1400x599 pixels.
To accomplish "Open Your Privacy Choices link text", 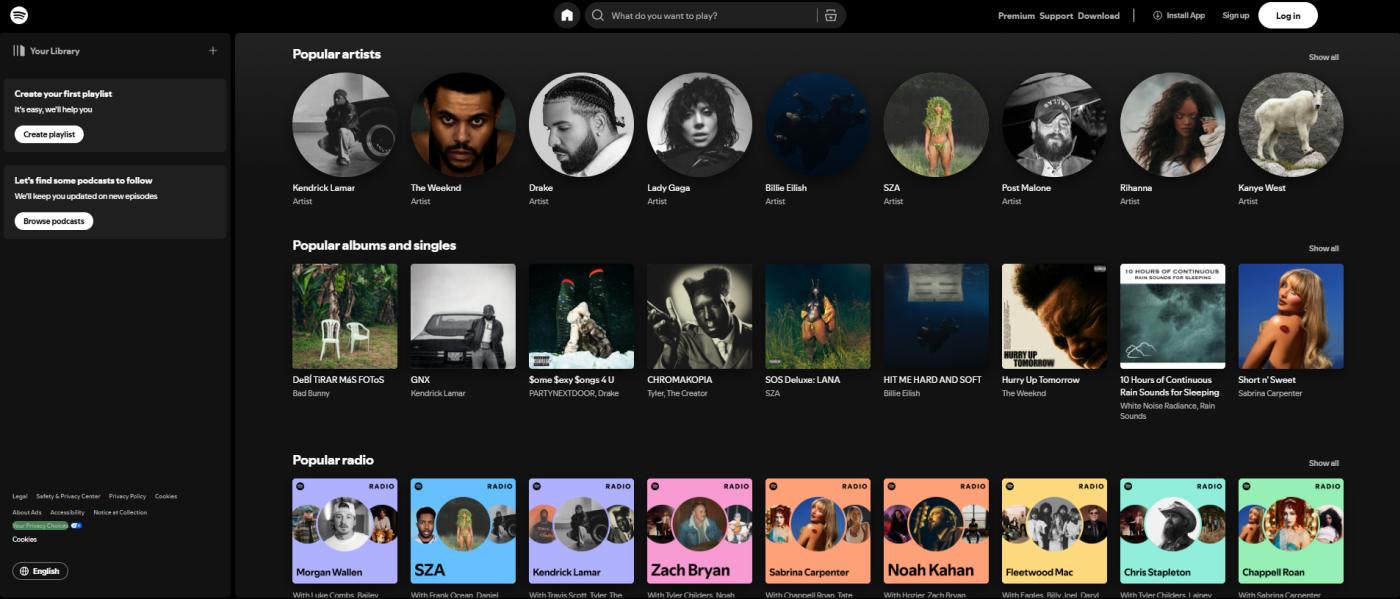I will 40,525.
